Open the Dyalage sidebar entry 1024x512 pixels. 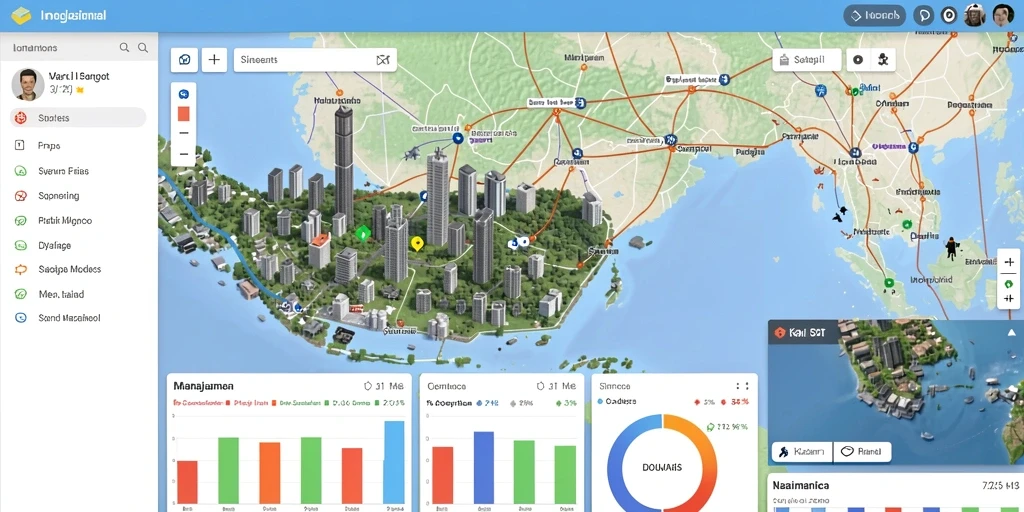[78, 246]
